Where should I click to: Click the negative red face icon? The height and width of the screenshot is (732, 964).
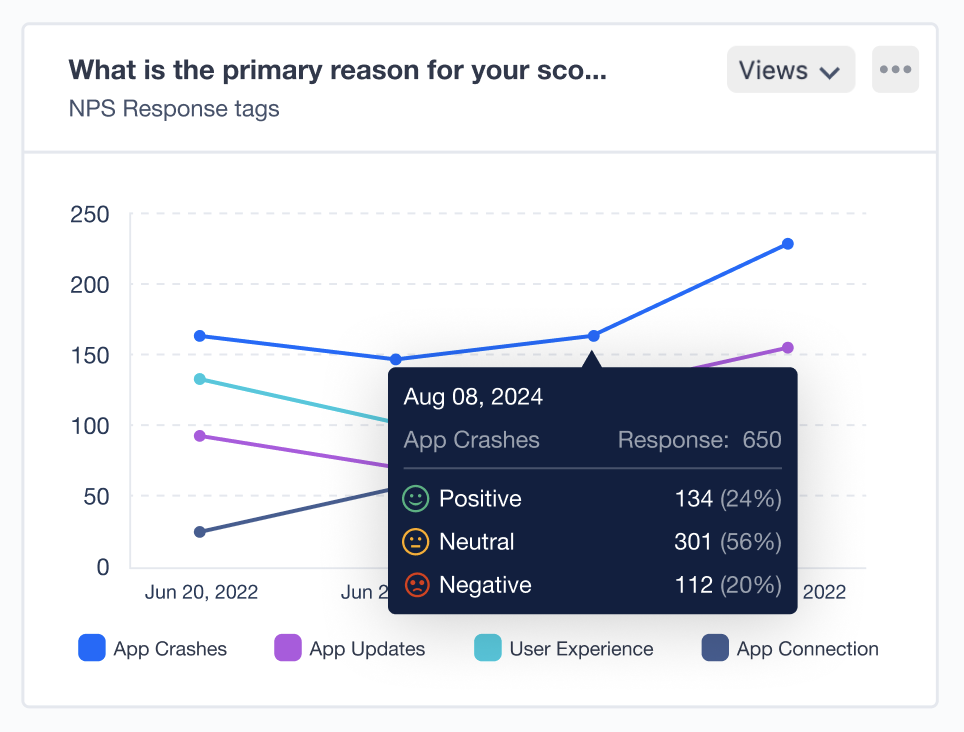click(x=416, y=585)
